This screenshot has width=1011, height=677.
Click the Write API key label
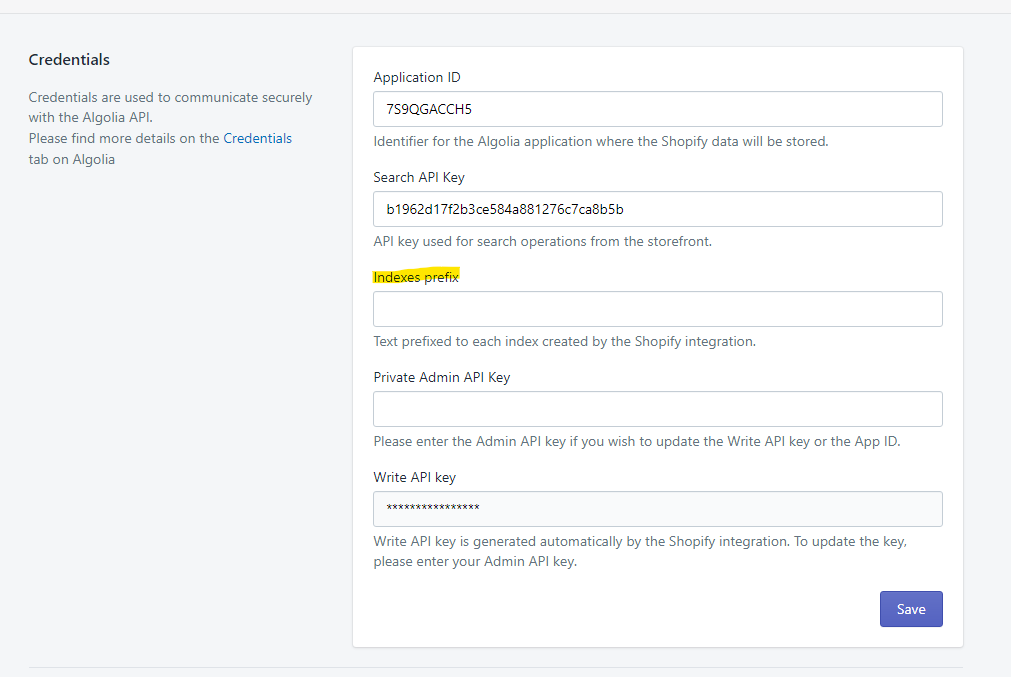click(x=414, y=477)
